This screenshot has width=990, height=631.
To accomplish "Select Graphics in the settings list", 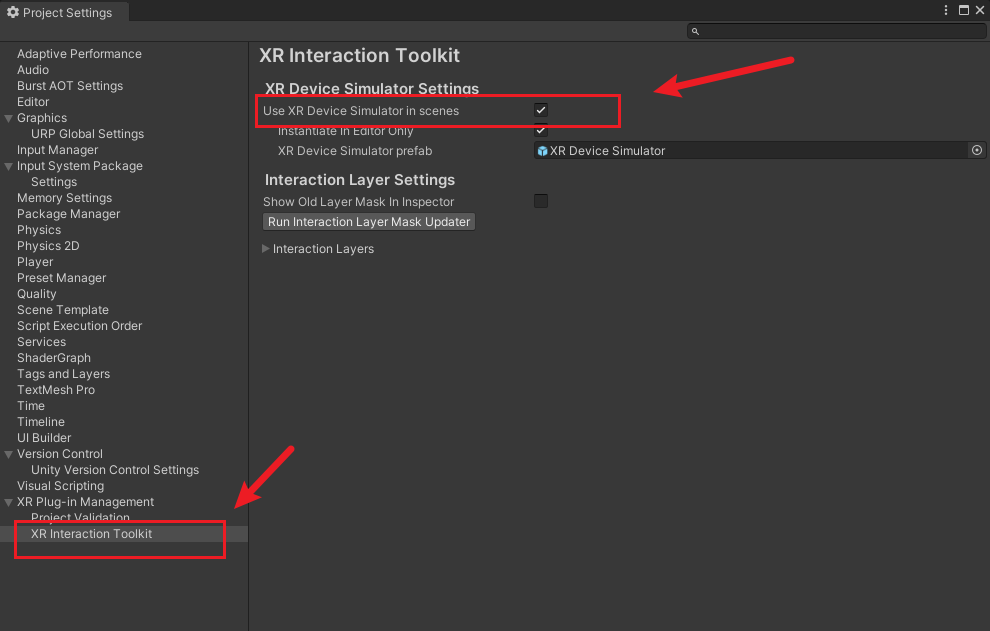I will click(42, 117).
